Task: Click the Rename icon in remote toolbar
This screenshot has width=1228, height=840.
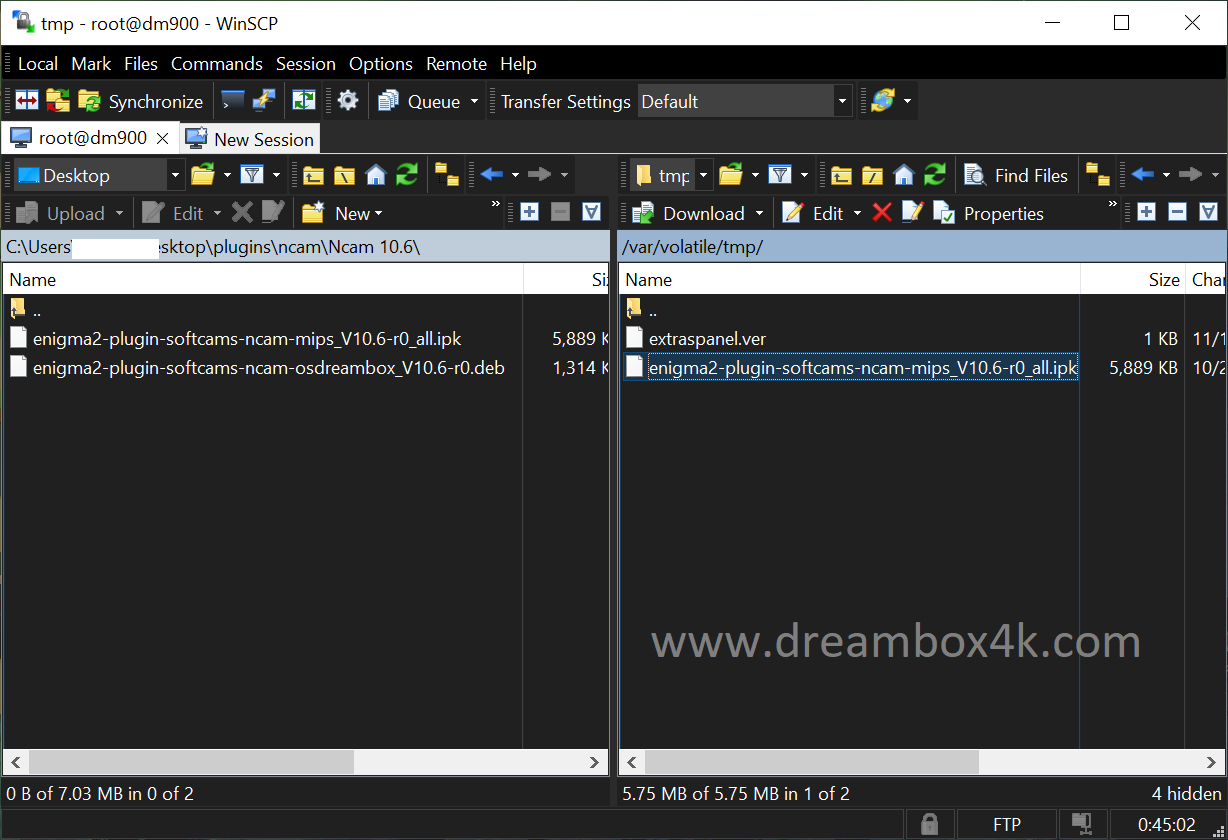Action: tap(912, 212)
